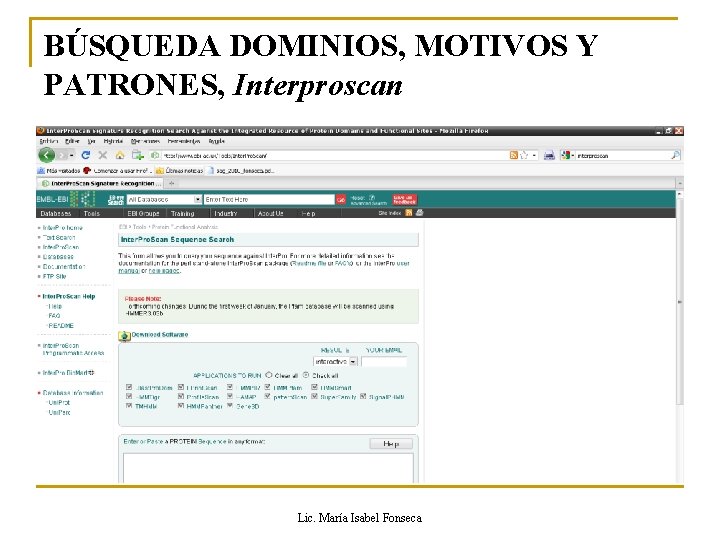This screenshot has height=540, width=720.
Task: Open the tab list dropdown arrow
Action: pos(680,183)
